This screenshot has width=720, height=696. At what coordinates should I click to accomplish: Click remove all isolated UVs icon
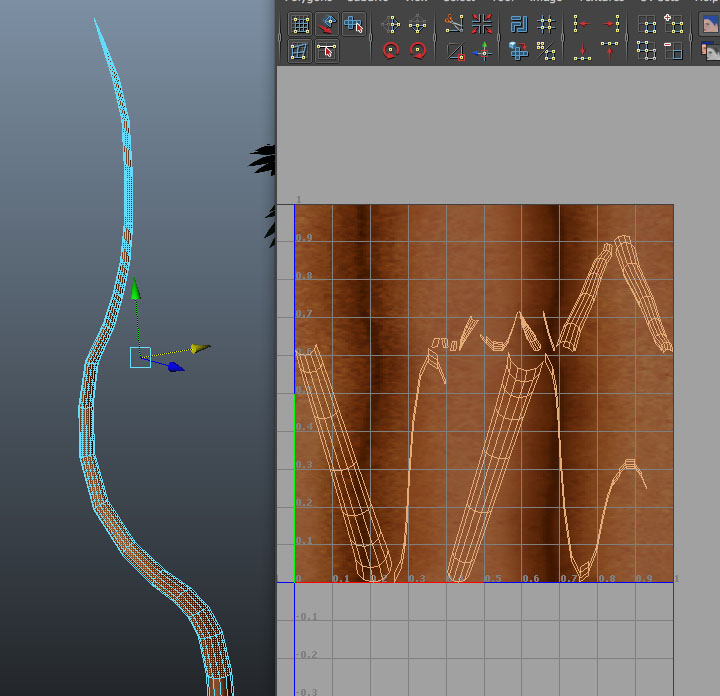point(646,51)
